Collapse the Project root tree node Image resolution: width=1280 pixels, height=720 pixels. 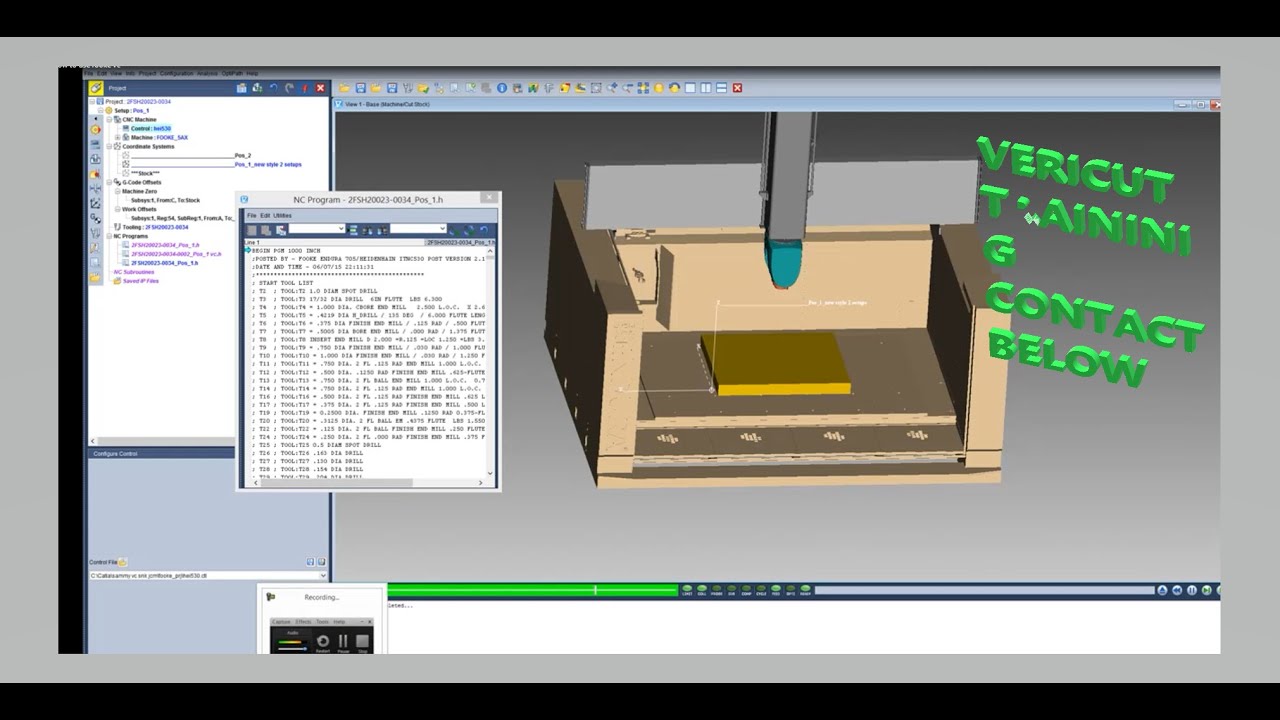[93, 101]
